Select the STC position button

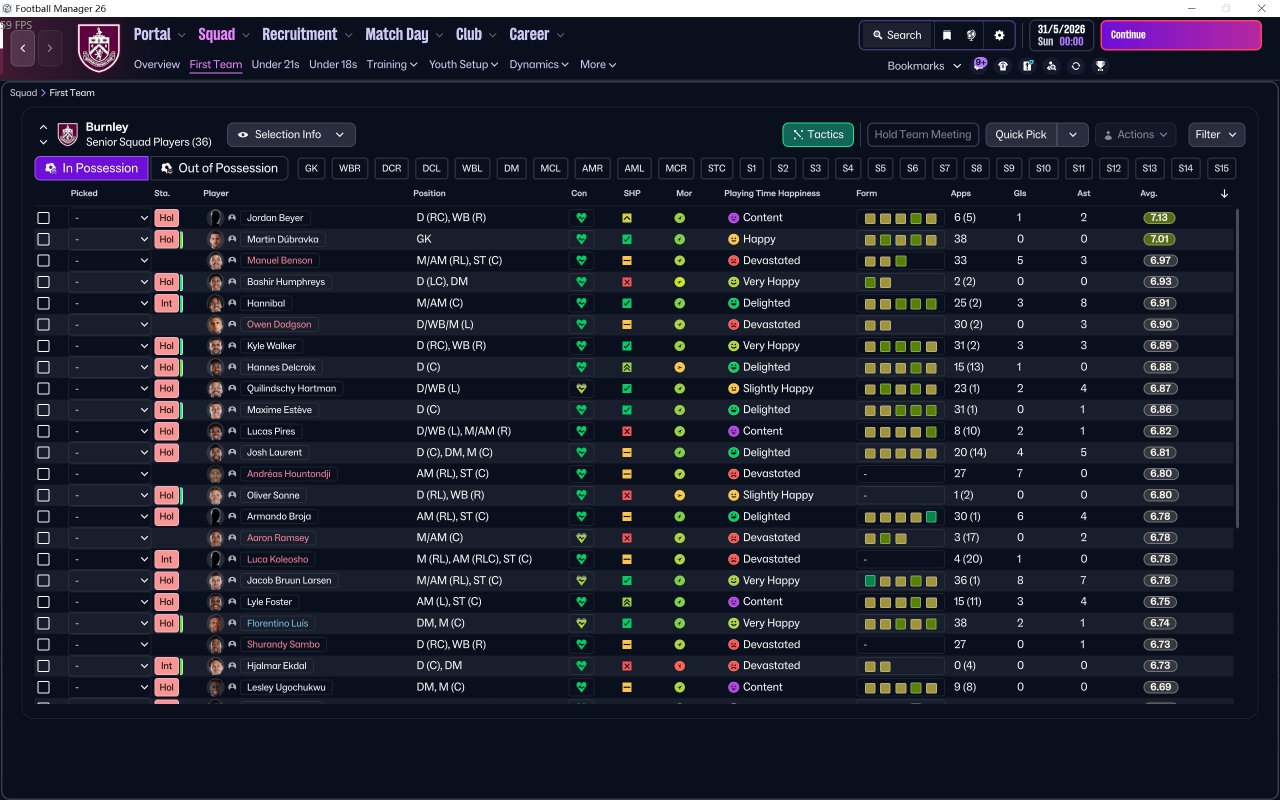(x=716, y=168)
